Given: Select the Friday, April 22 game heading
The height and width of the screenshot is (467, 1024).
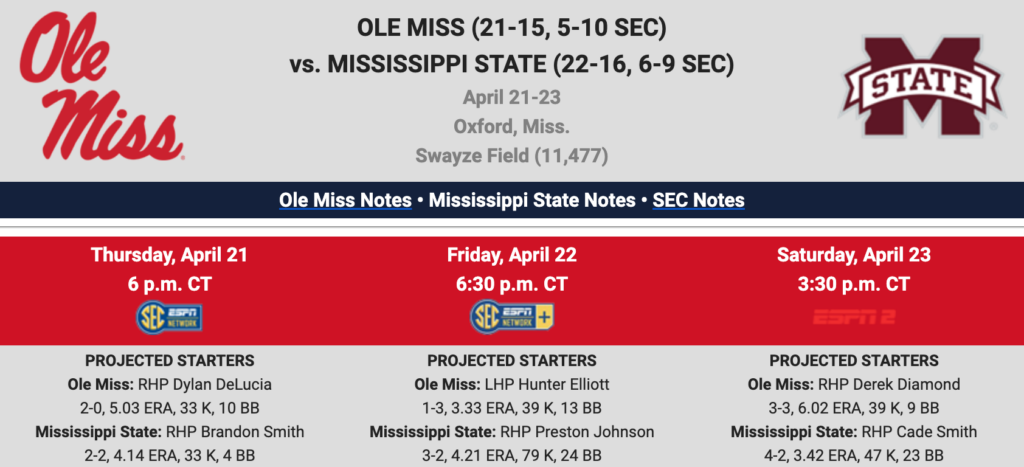Looking at the screenshot, I should [x=512, y=255].
